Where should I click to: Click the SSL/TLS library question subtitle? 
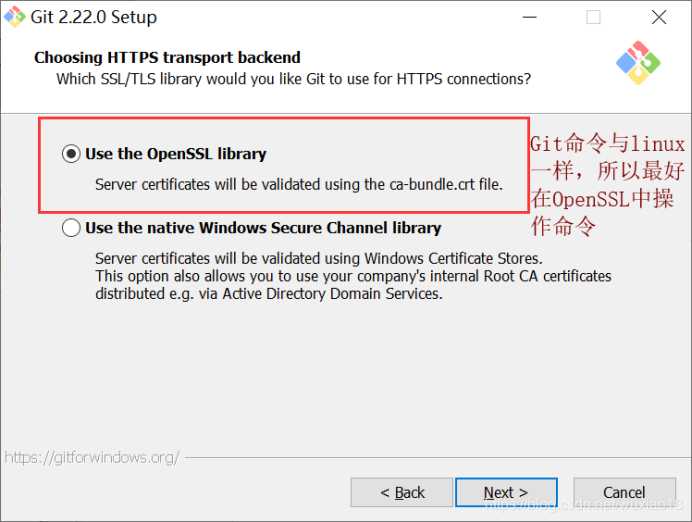click(293, 79)
